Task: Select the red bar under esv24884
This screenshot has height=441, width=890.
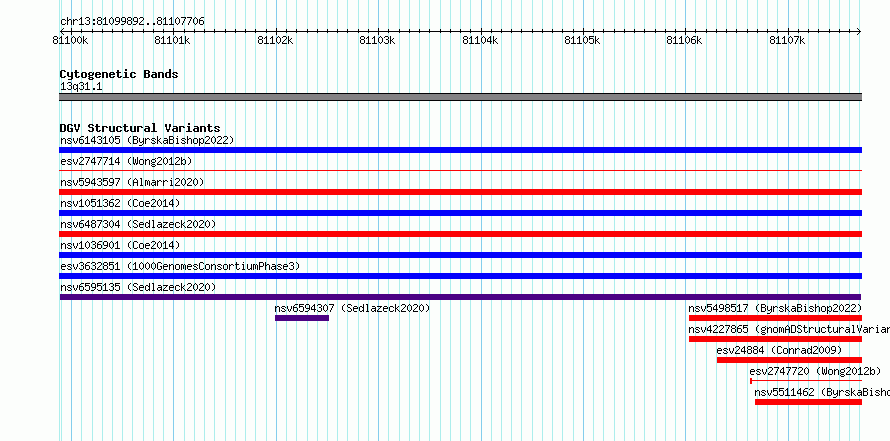Action: click(789, 360)
